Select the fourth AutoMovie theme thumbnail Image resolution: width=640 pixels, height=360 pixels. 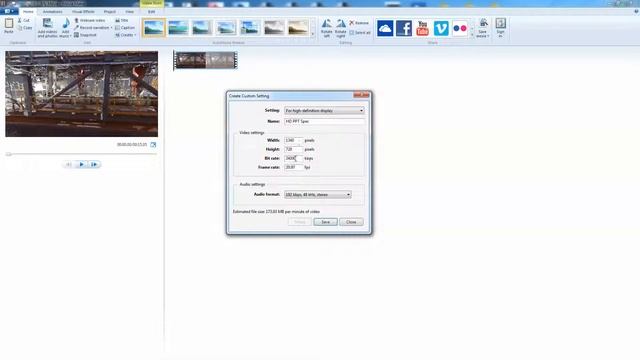(226, 28)
